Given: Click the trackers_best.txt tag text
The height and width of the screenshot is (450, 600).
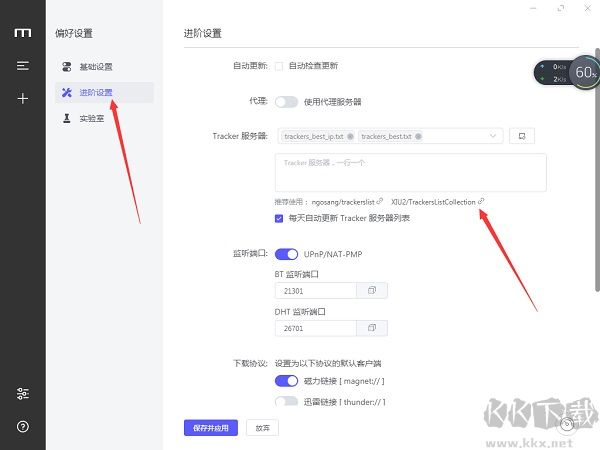Looking at the screenshot, I should coord(386,136).
